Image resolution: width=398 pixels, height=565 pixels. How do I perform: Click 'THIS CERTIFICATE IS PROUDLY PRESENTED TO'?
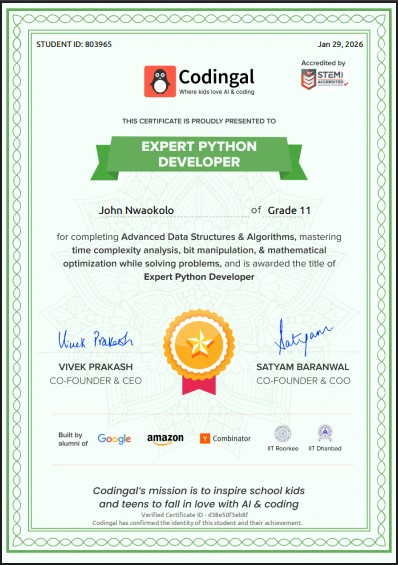click(x=199, y=121)
